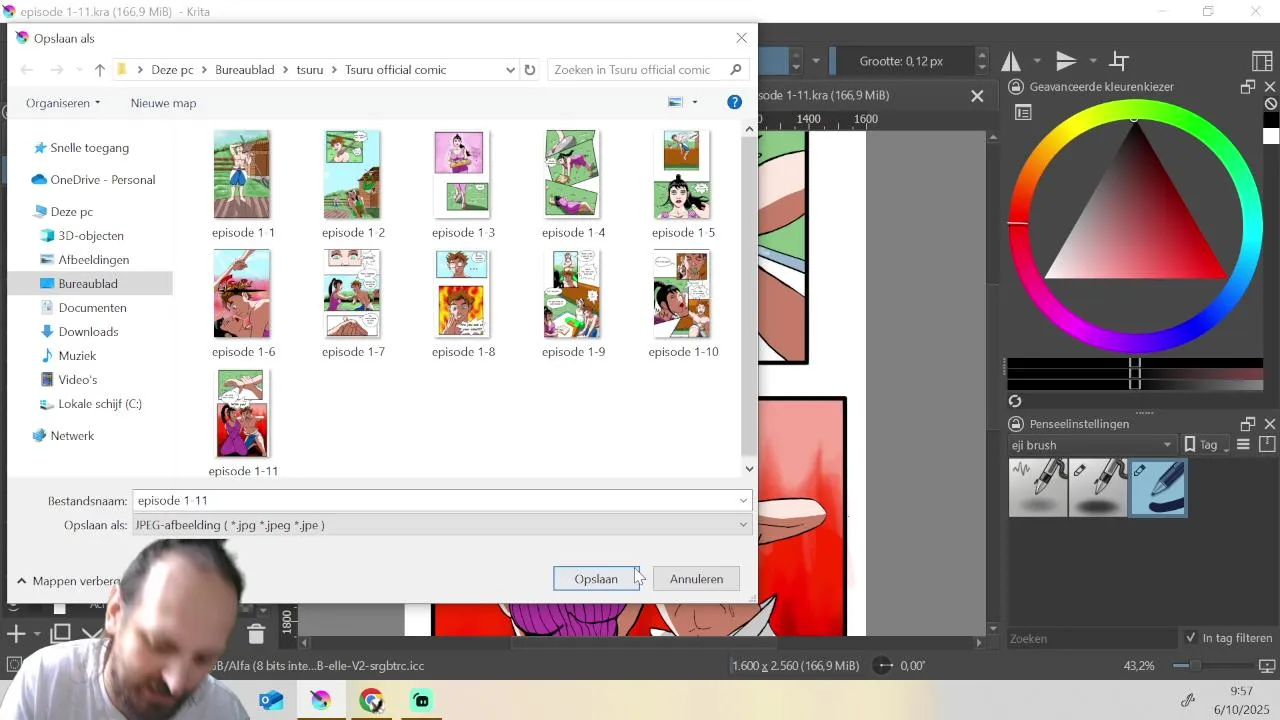Select Netwerk in navigation pane
Viewport: 1280px width, 720px height.
point(72,436)
